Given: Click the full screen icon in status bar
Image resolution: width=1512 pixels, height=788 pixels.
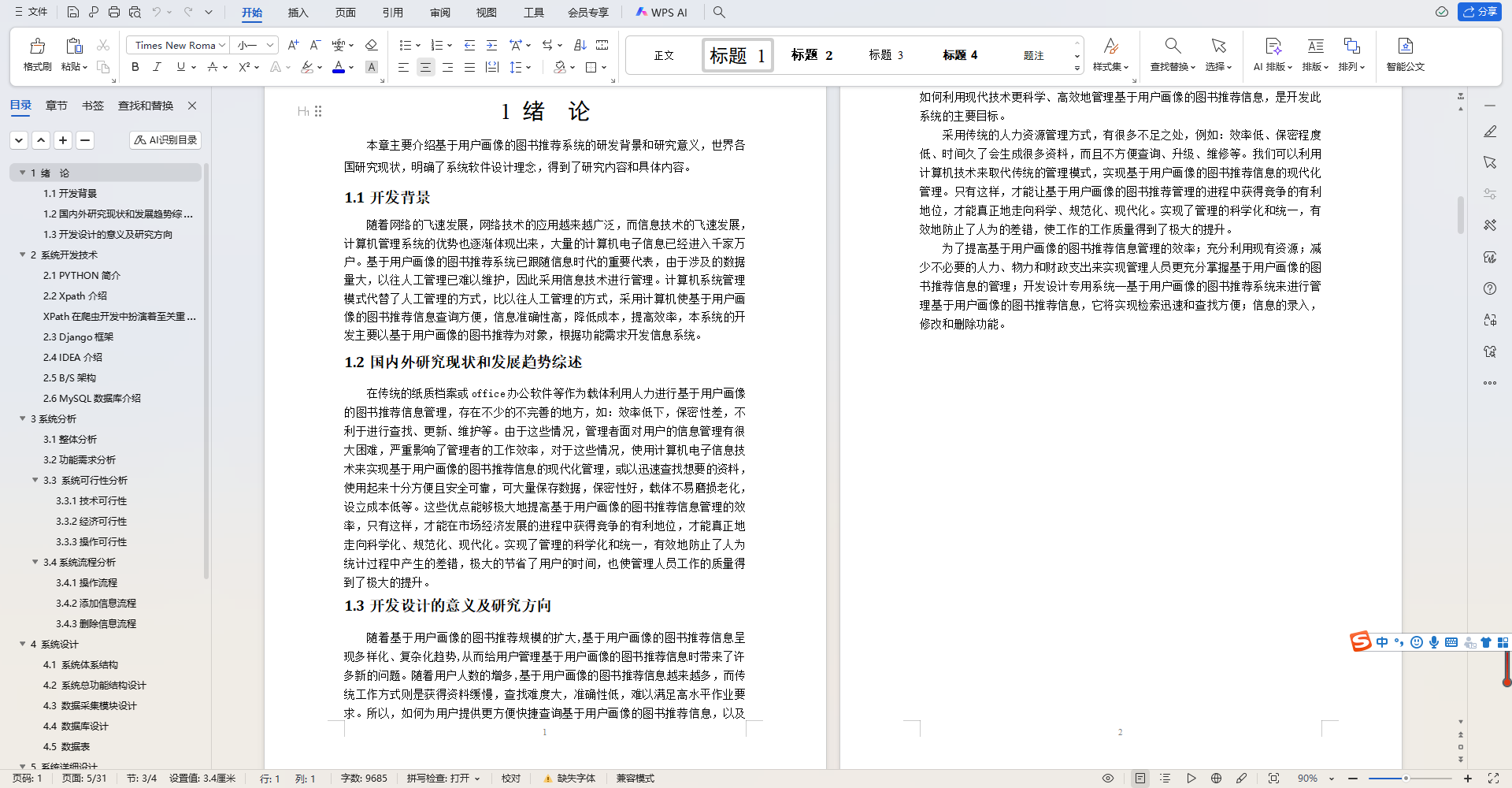Looking at the screenshot, I should tap(1493, 778).
